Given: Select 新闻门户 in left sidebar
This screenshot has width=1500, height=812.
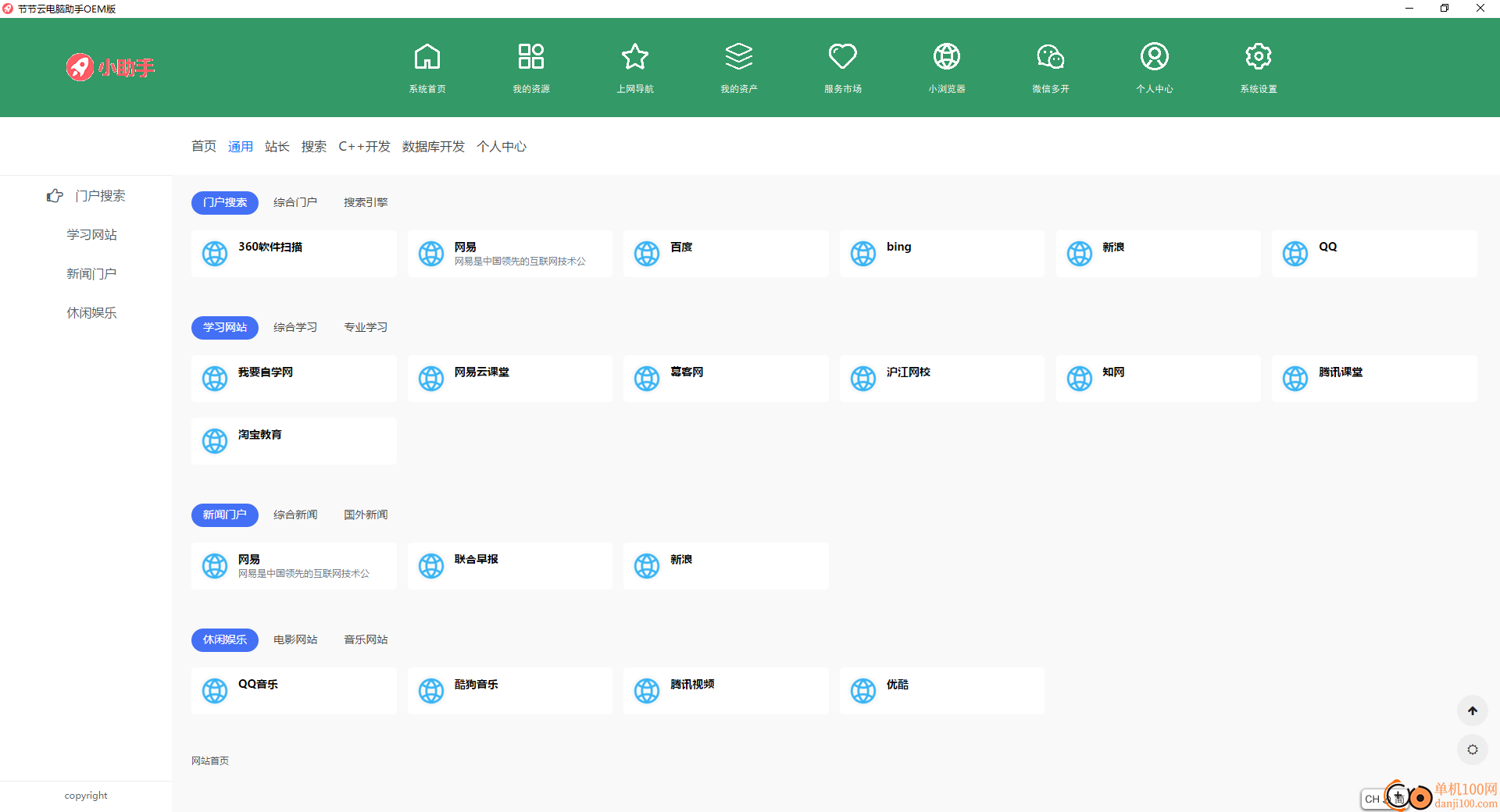Looking at the screenshot, I should click(x=91, y=273).
